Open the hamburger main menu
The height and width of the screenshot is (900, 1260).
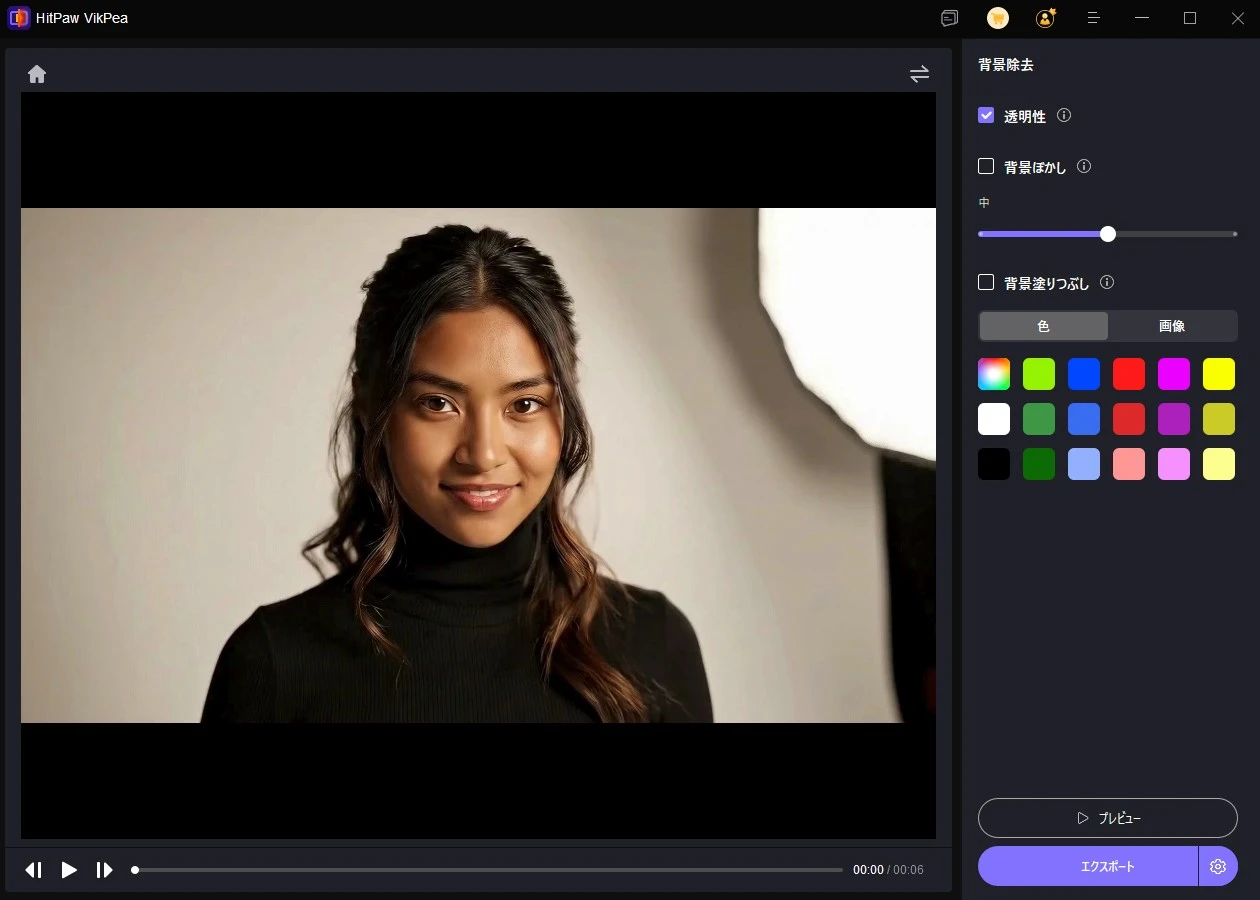pyautogui.click(x=1093, y=18)
